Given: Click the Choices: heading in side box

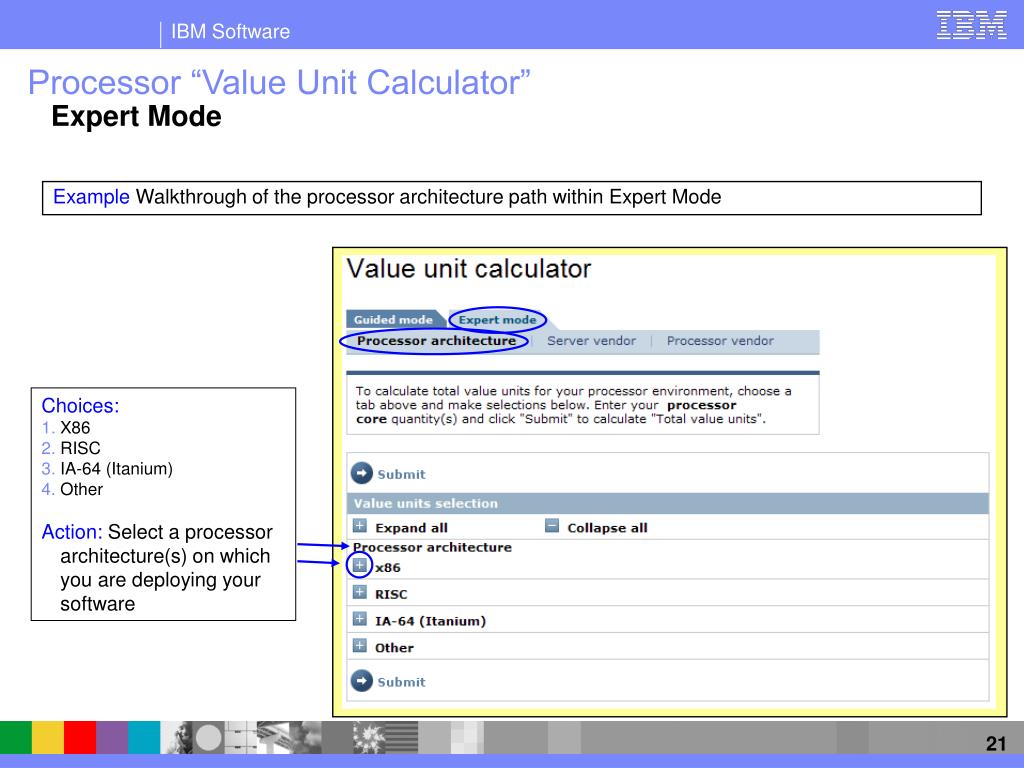Looking at the screenshot, I should [80, 406].
